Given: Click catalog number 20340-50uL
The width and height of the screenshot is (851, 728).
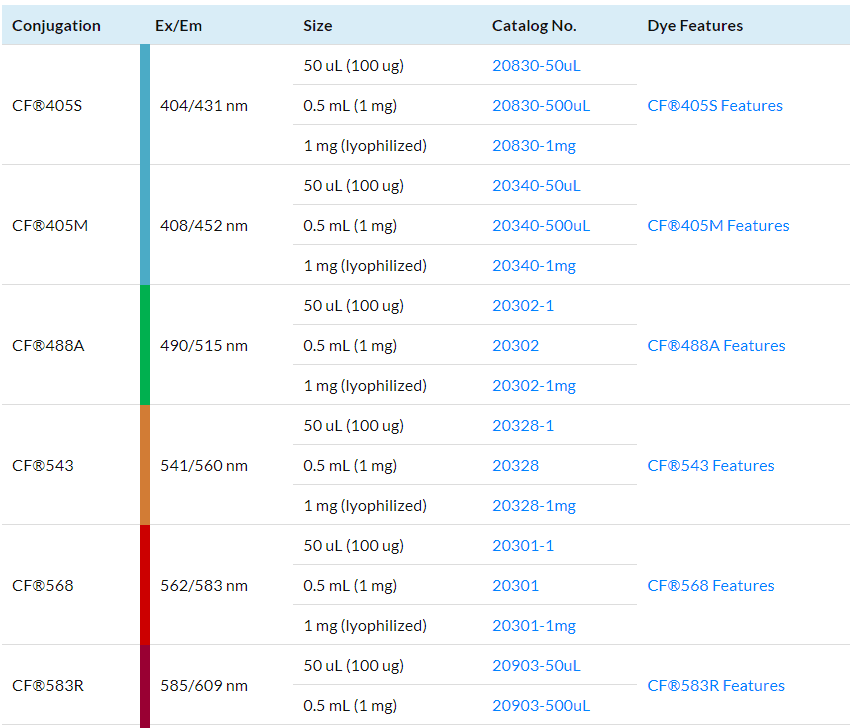Looking at the screenshot, I should [x=536, y=186].
